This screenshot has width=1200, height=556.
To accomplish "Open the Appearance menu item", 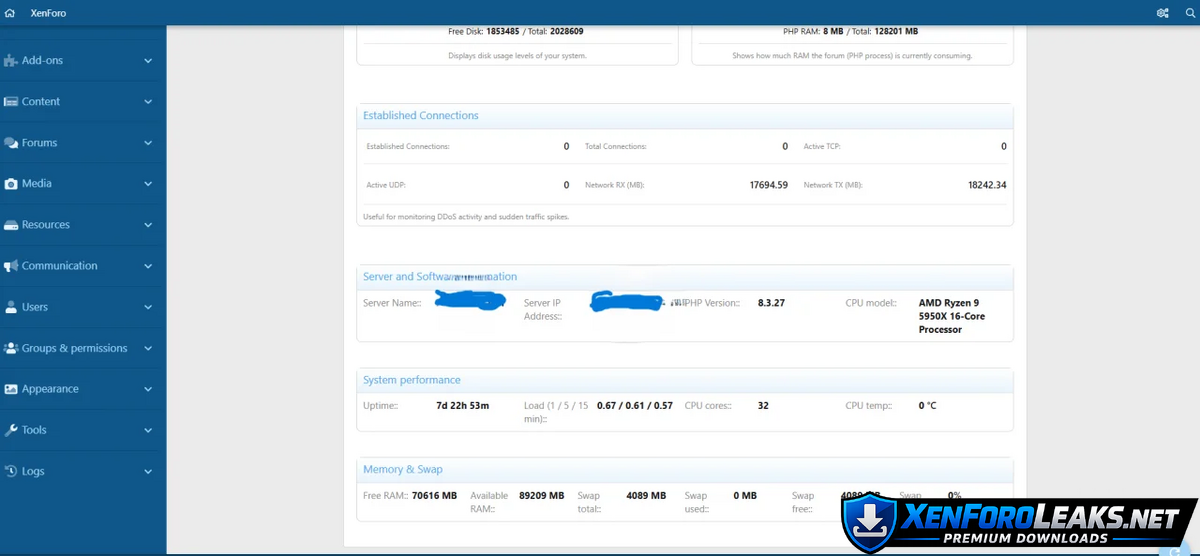I will pos(50,389).
